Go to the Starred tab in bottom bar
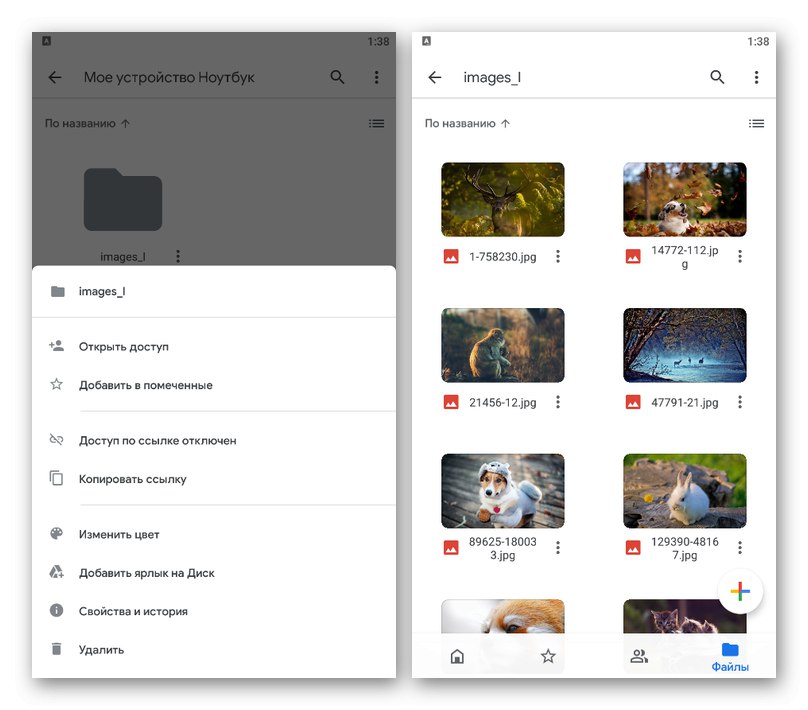808x710 pixels. 548,656
